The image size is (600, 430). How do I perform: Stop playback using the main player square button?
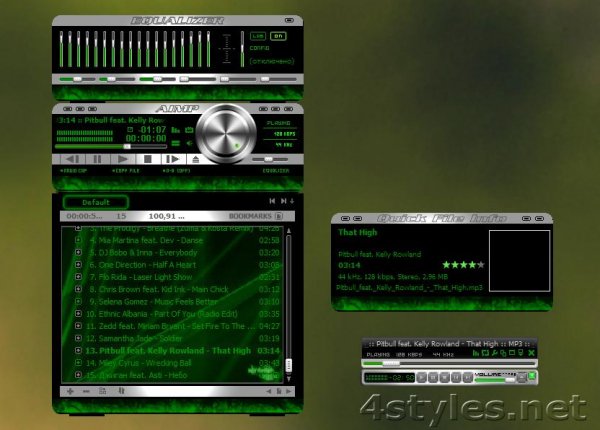(x=148, y=159)
